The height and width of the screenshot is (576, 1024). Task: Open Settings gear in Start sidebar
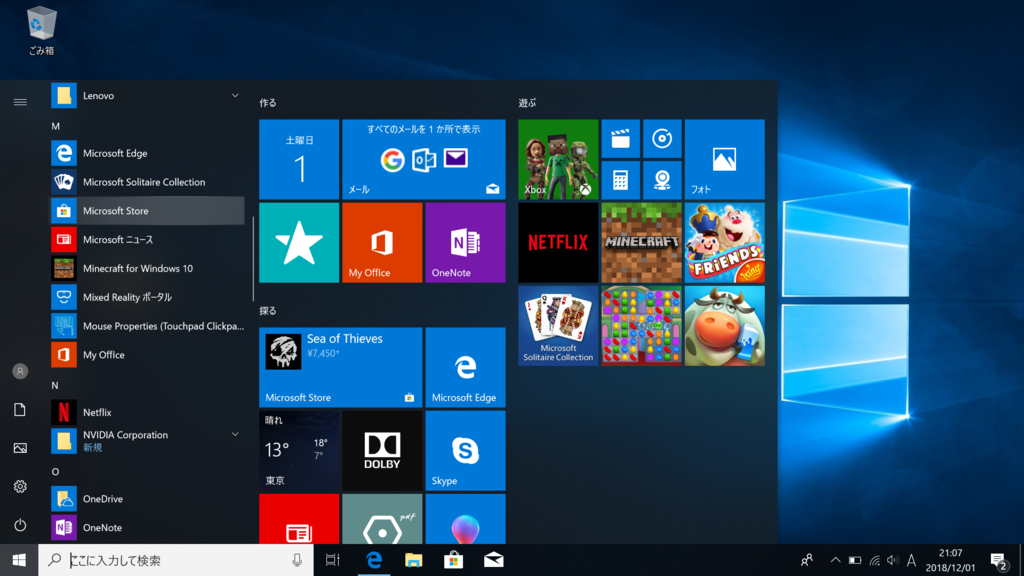pos(20,487)
